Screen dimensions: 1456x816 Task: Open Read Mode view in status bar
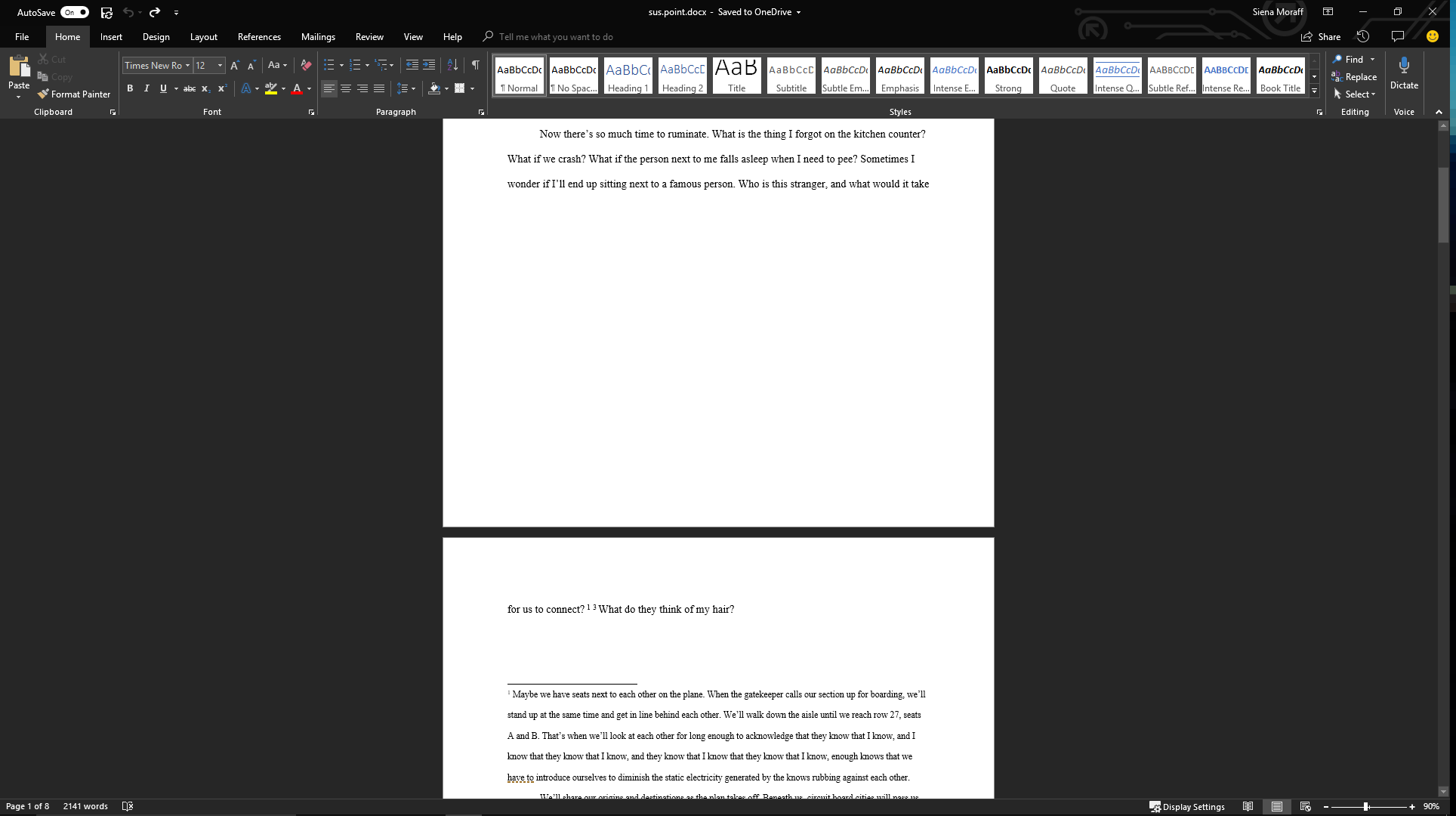click(1248, 807)
